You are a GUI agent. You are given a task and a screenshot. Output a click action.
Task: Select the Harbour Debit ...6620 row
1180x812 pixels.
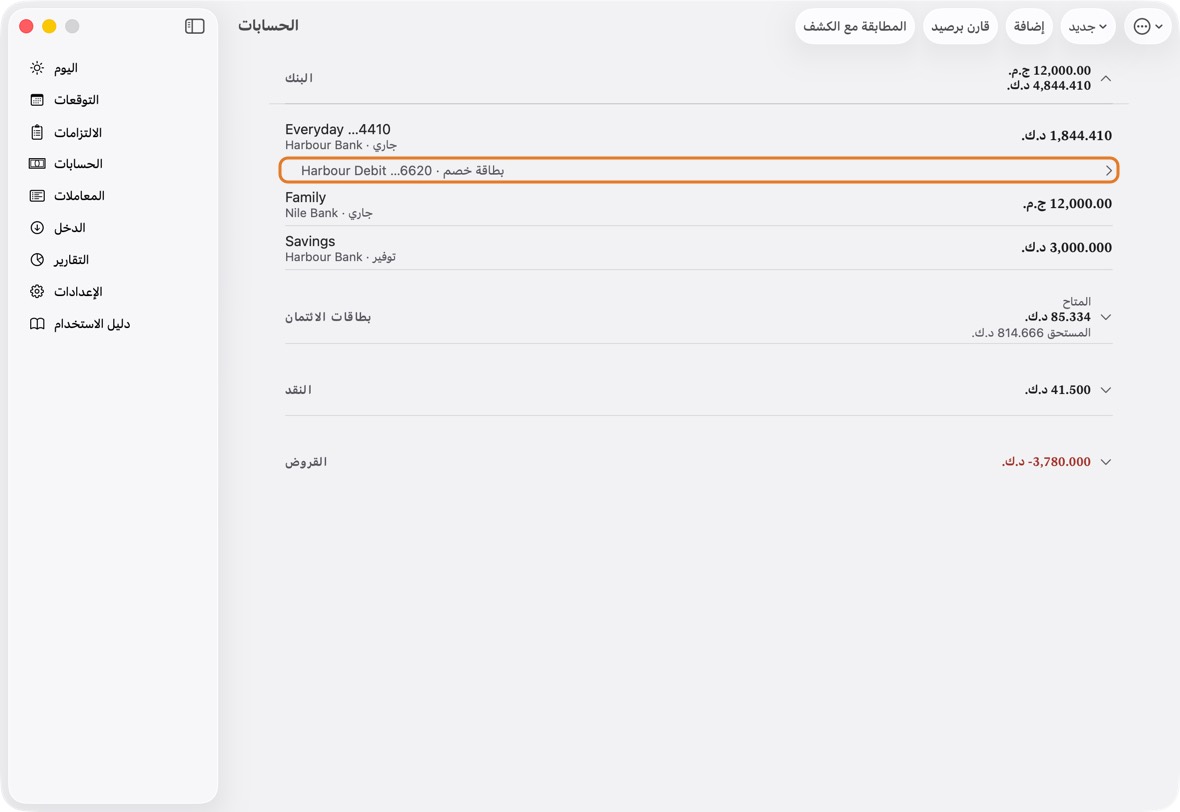pyautogui.click(x=698, y=171)
